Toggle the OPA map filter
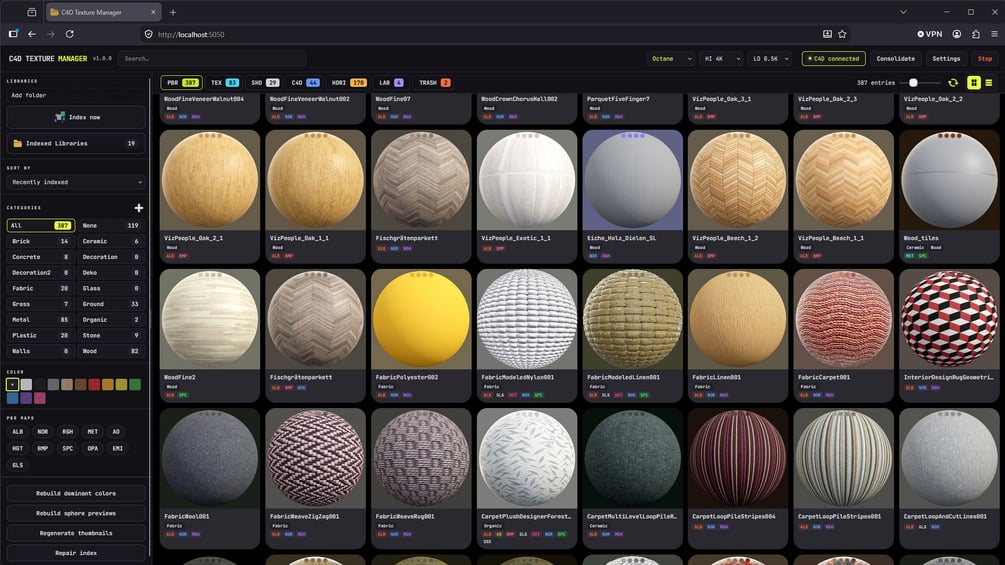The height and width of the screenshot is (565, 1005). (x=92, y=448)
